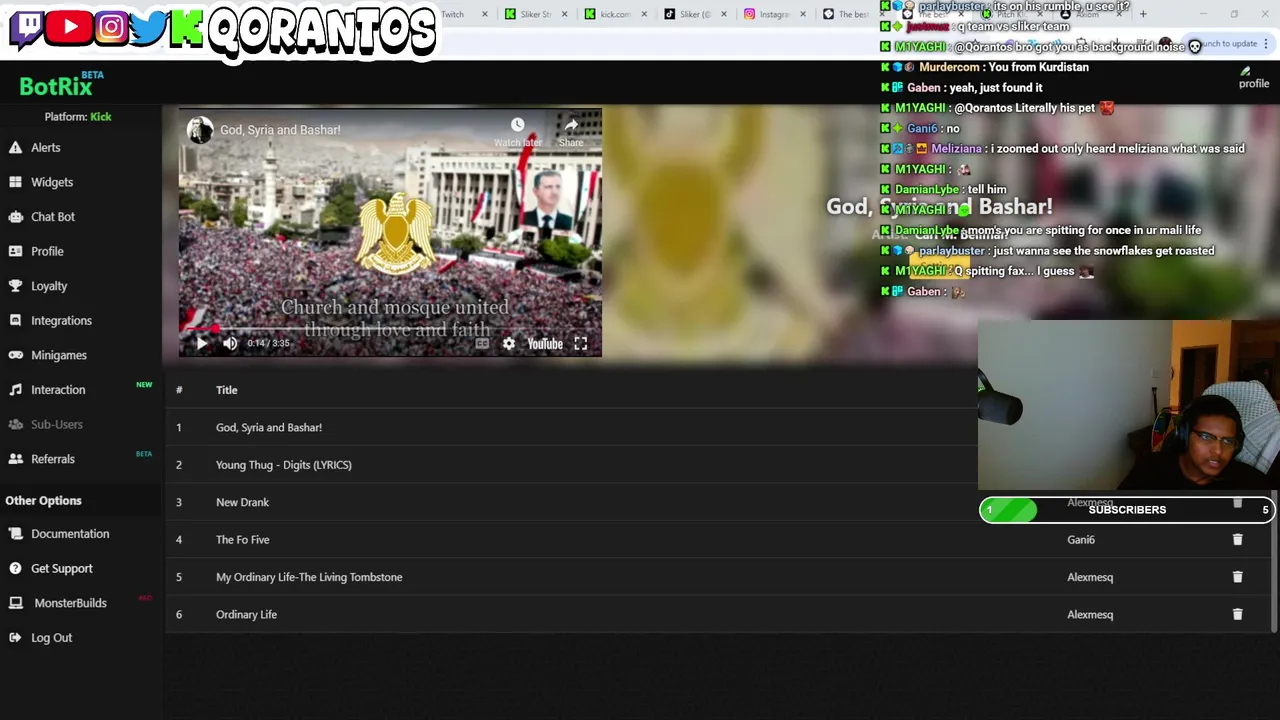The image size is (1280, 720).
Task: Seek on the red video progress bar
Action: pos(390,328)
